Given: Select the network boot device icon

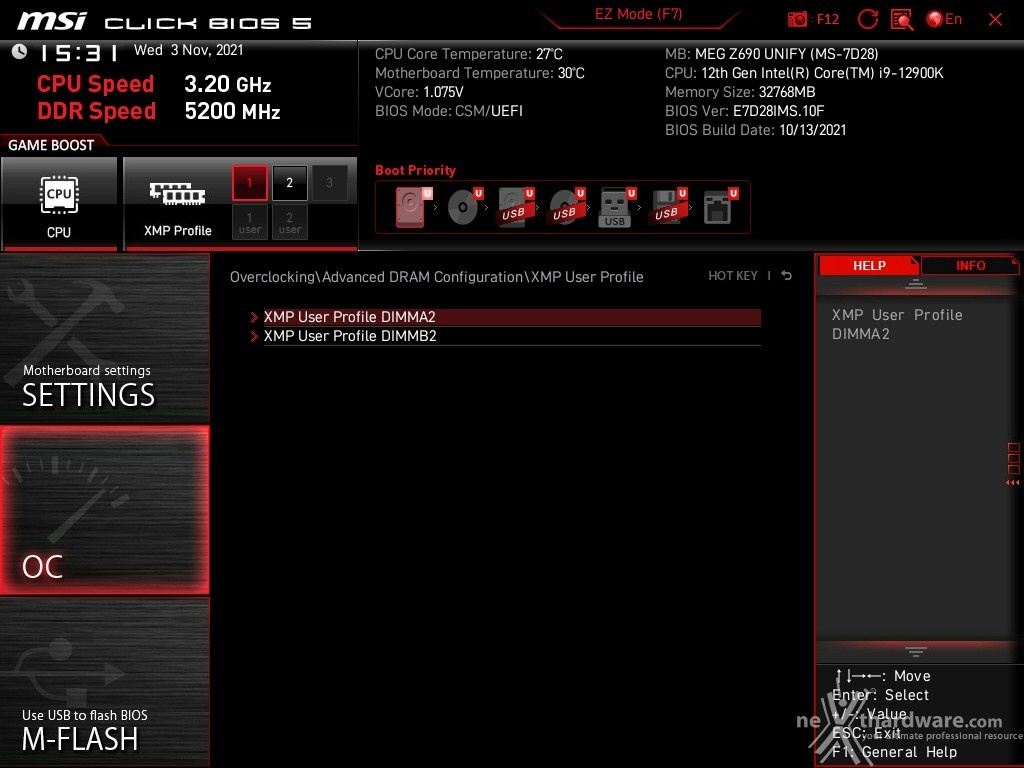Looking at the screenshot, I should click(x=718, y=207).
